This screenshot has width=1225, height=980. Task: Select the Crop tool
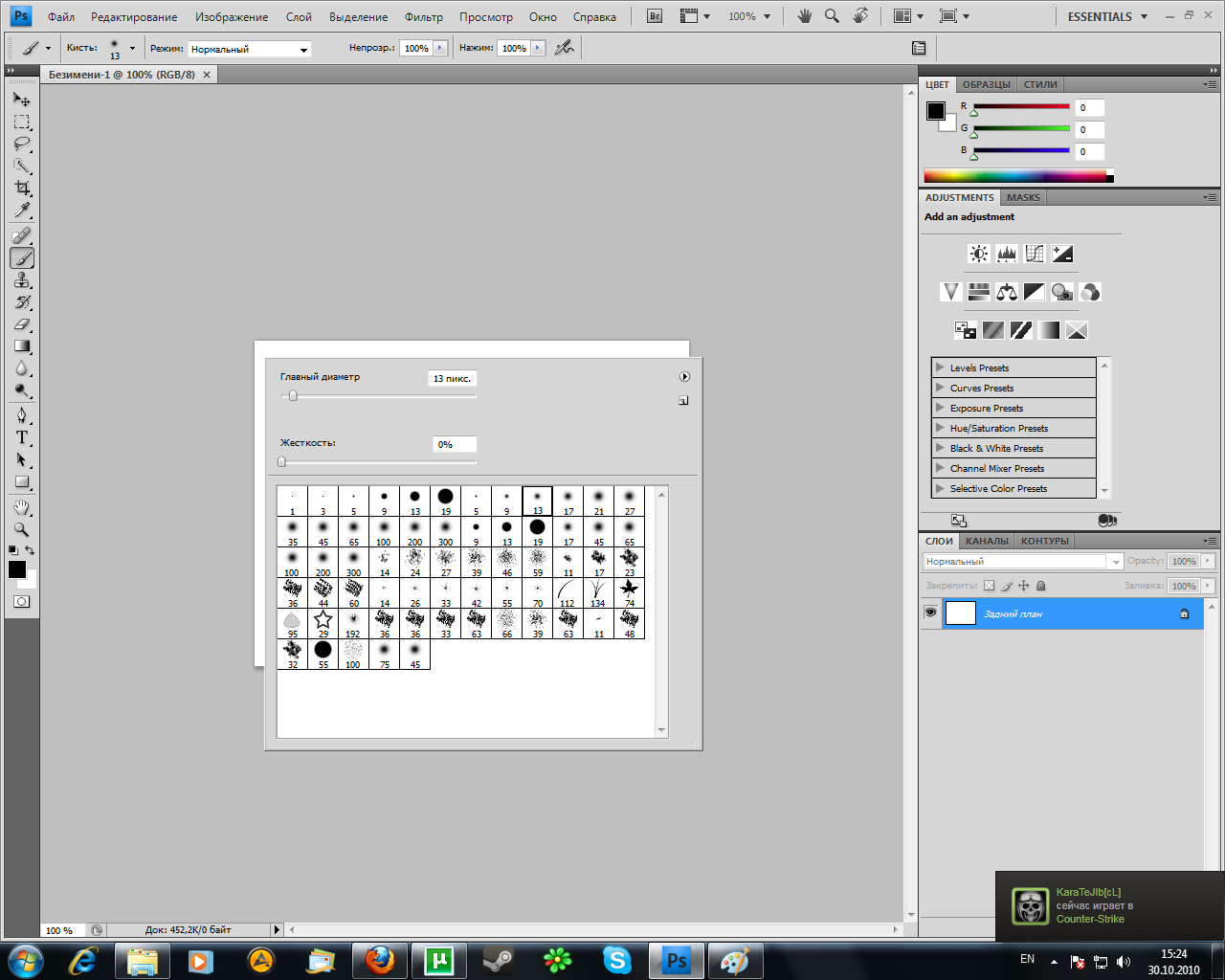22,189
